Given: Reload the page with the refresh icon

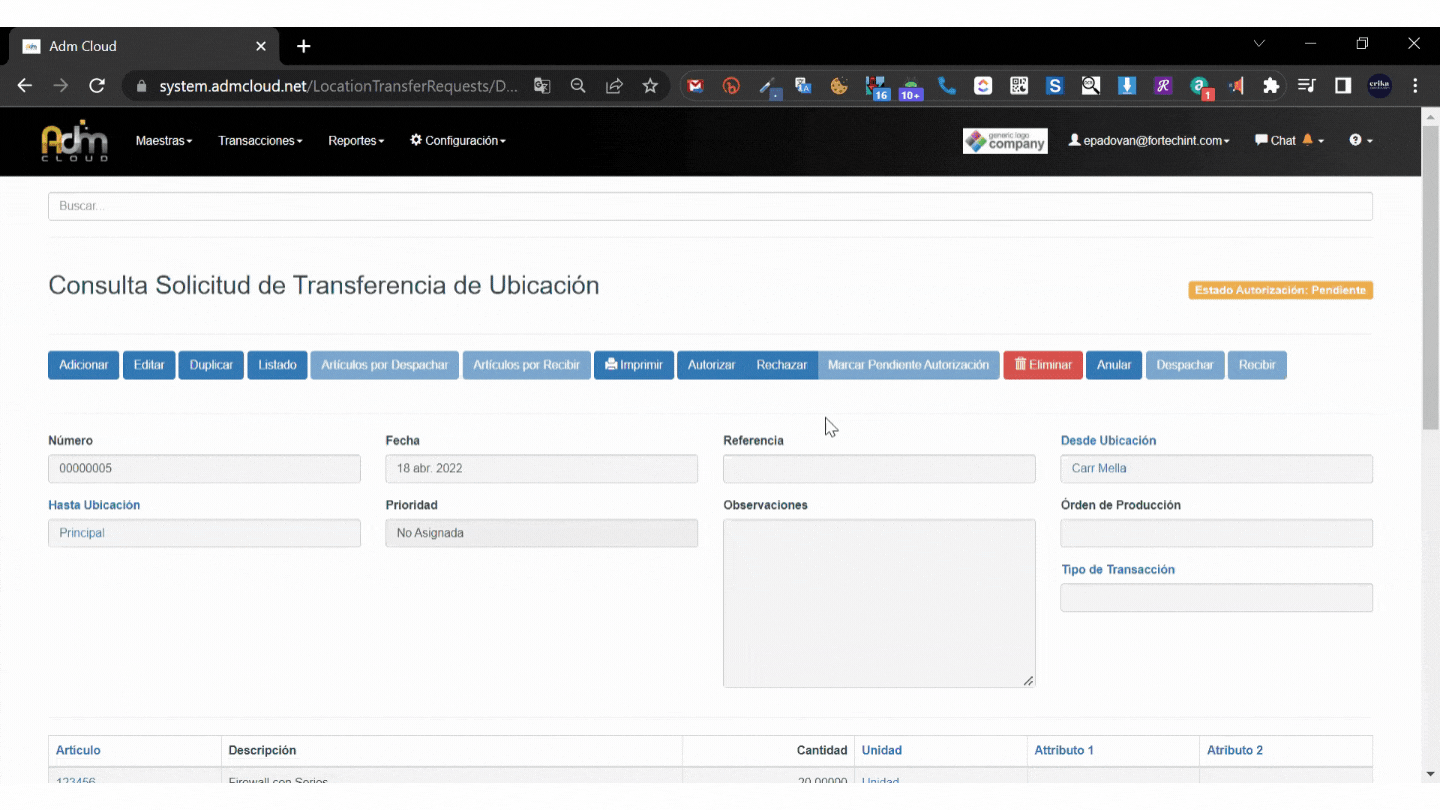Looking at the screenshot, I should point(97,86).
